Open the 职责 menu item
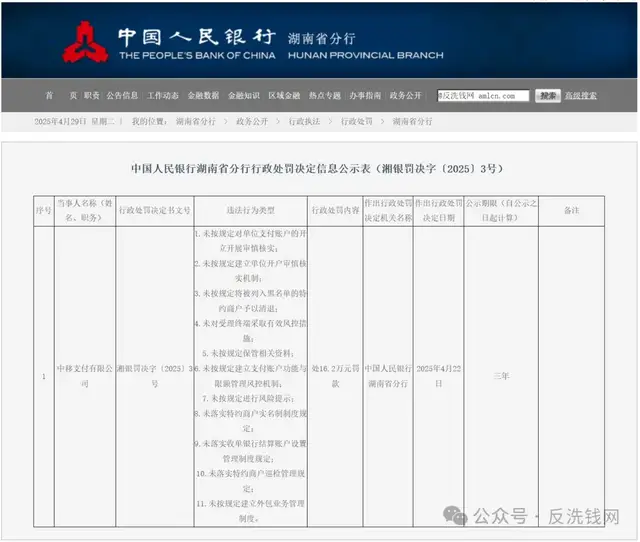The image size is (640, 542). tap(91, 96)
